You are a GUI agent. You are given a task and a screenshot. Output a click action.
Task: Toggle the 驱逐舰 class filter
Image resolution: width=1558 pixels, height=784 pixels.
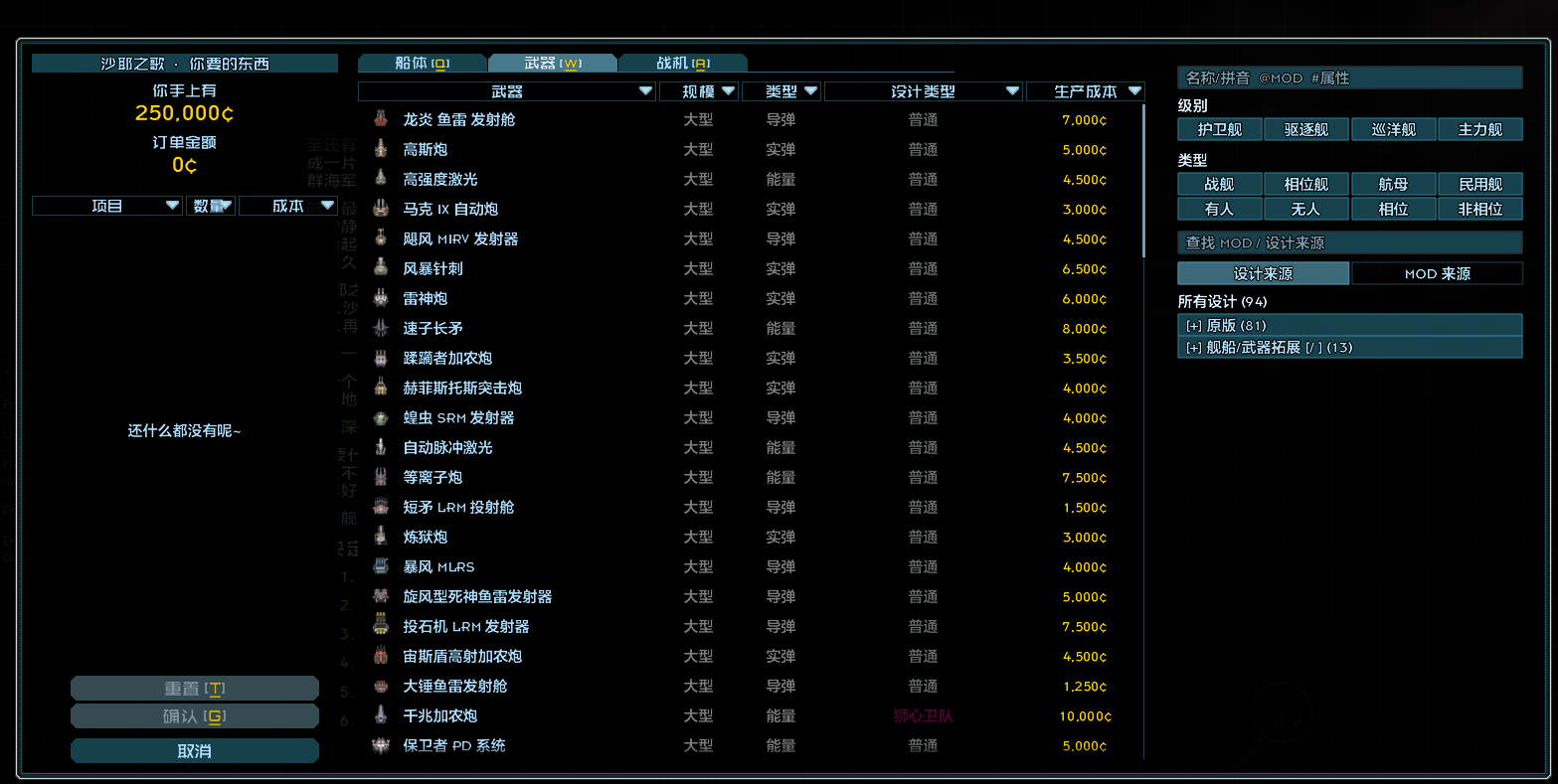[1306, 129]
